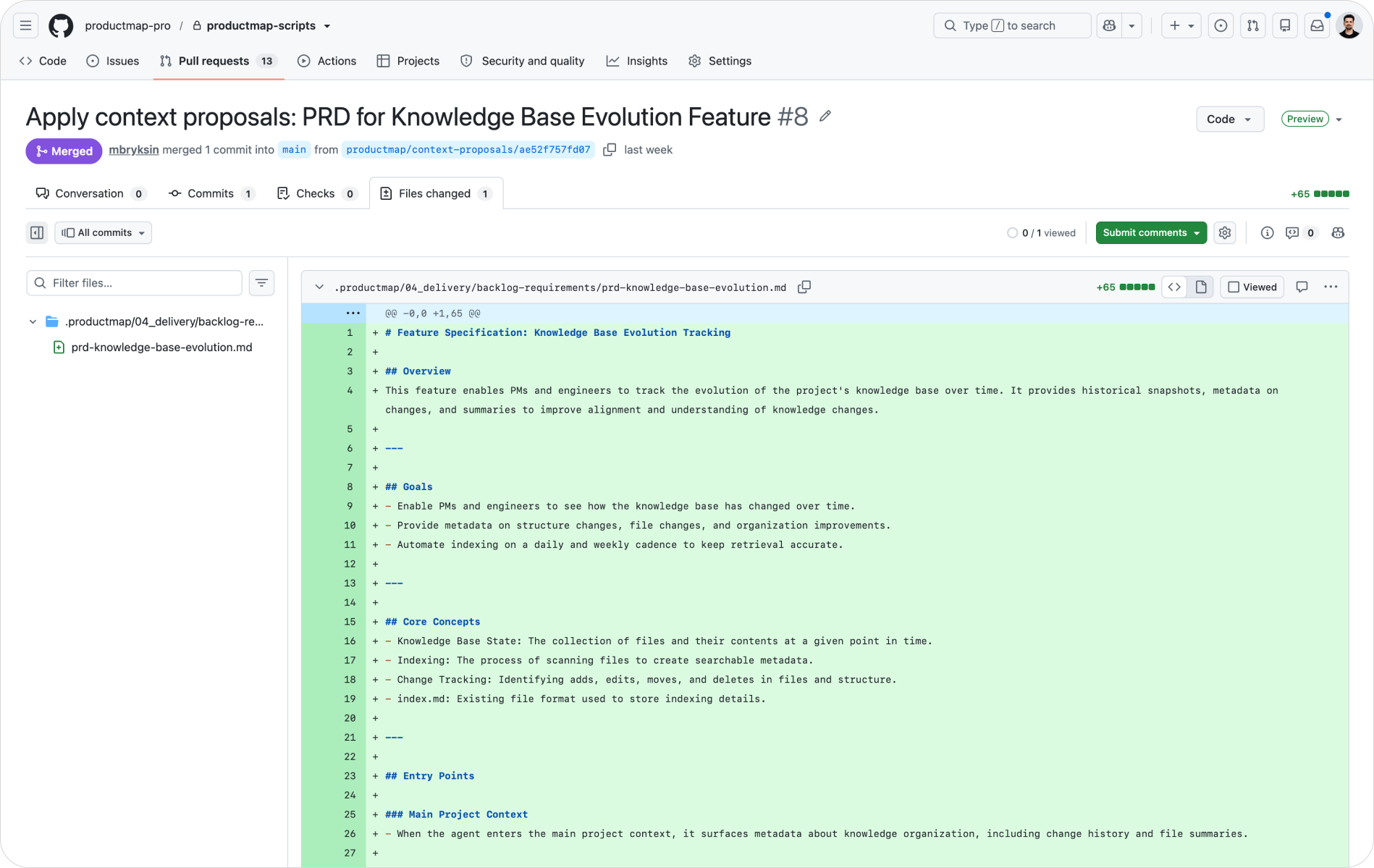Image resolution: width=1374 pixels, height=868 pixels.
Task: Open the issues icon in header
Action: tap(1221, 25)
